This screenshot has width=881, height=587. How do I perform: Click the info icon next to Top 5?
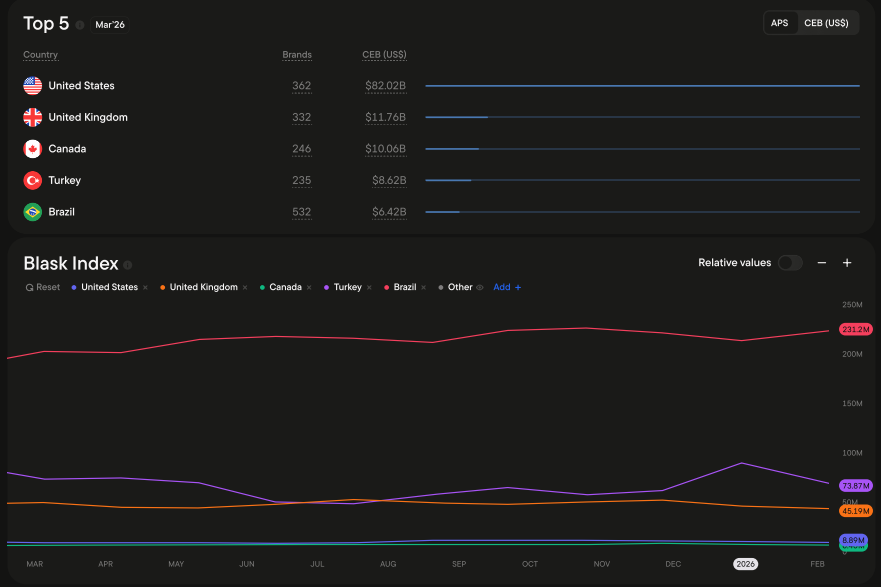coord(80,25)
